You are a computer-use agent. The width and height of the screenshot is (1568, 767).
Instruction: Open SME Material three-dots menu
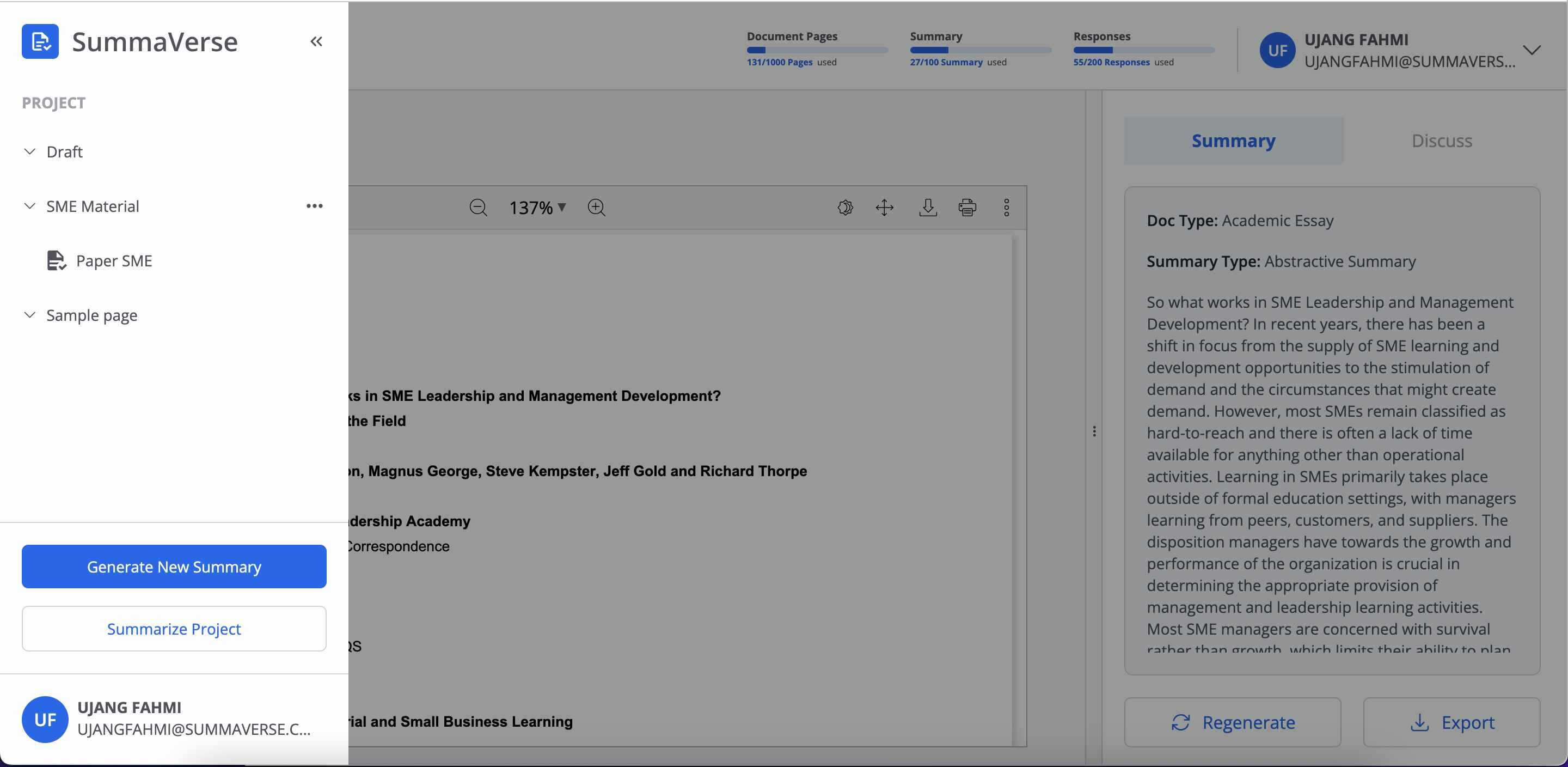click(314, 206)
